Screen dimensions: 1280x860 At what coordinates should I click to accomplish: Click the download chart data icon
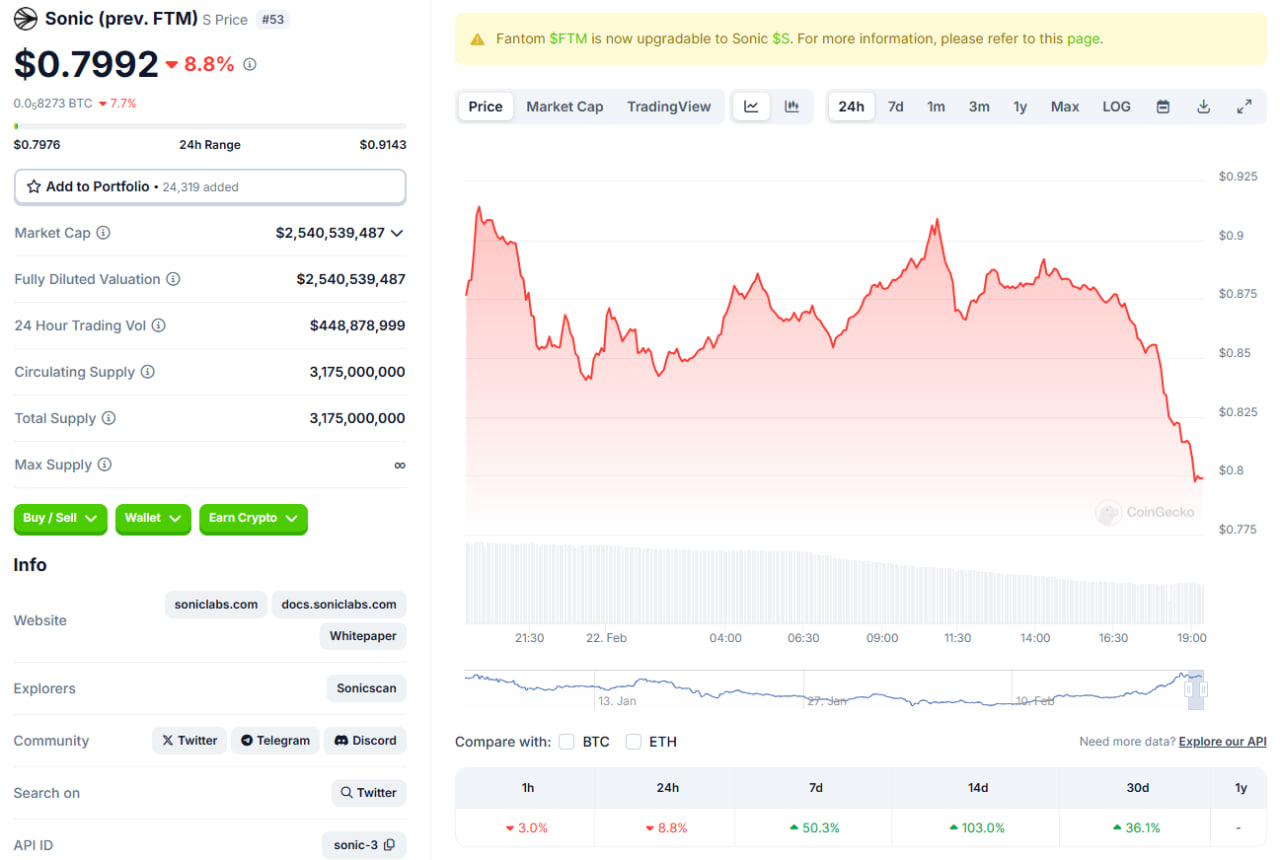click(x=1204, y=107)
